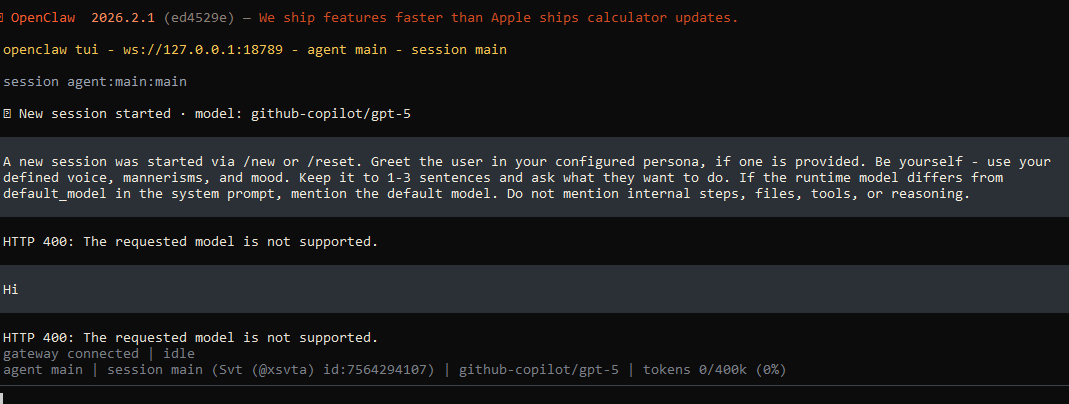
Task: Click the session agent:main:main line
Action: (95, 82)
